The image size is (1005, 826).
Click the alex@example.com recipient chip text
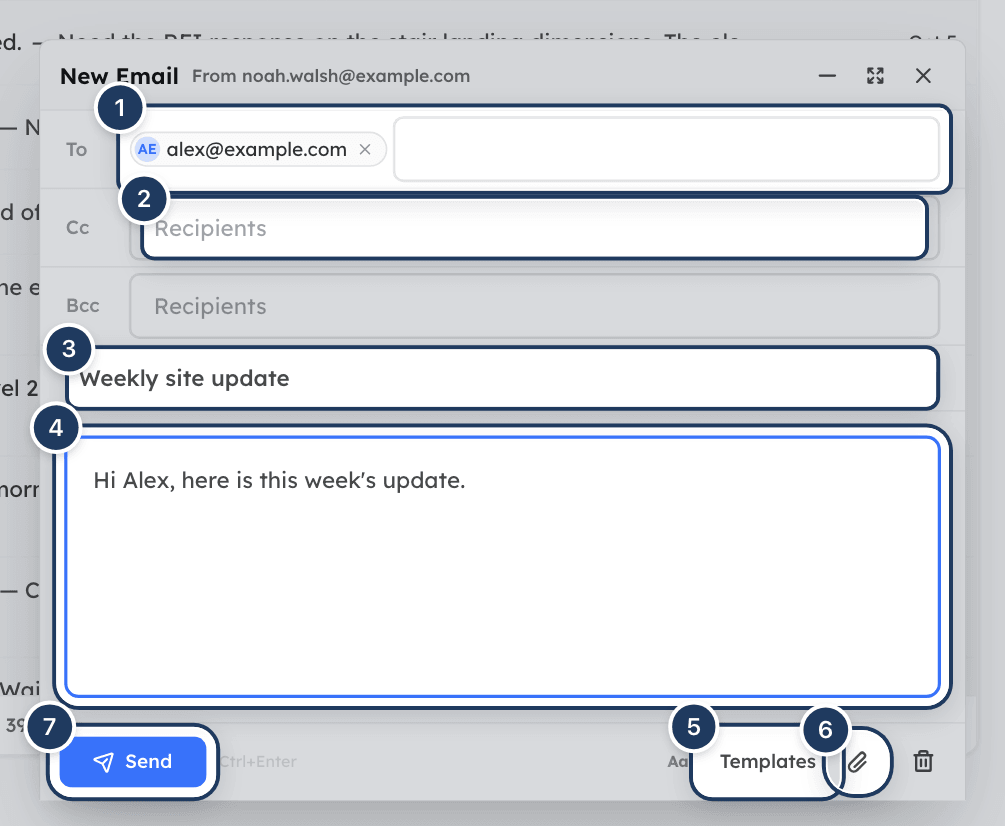tap(256, 149)
